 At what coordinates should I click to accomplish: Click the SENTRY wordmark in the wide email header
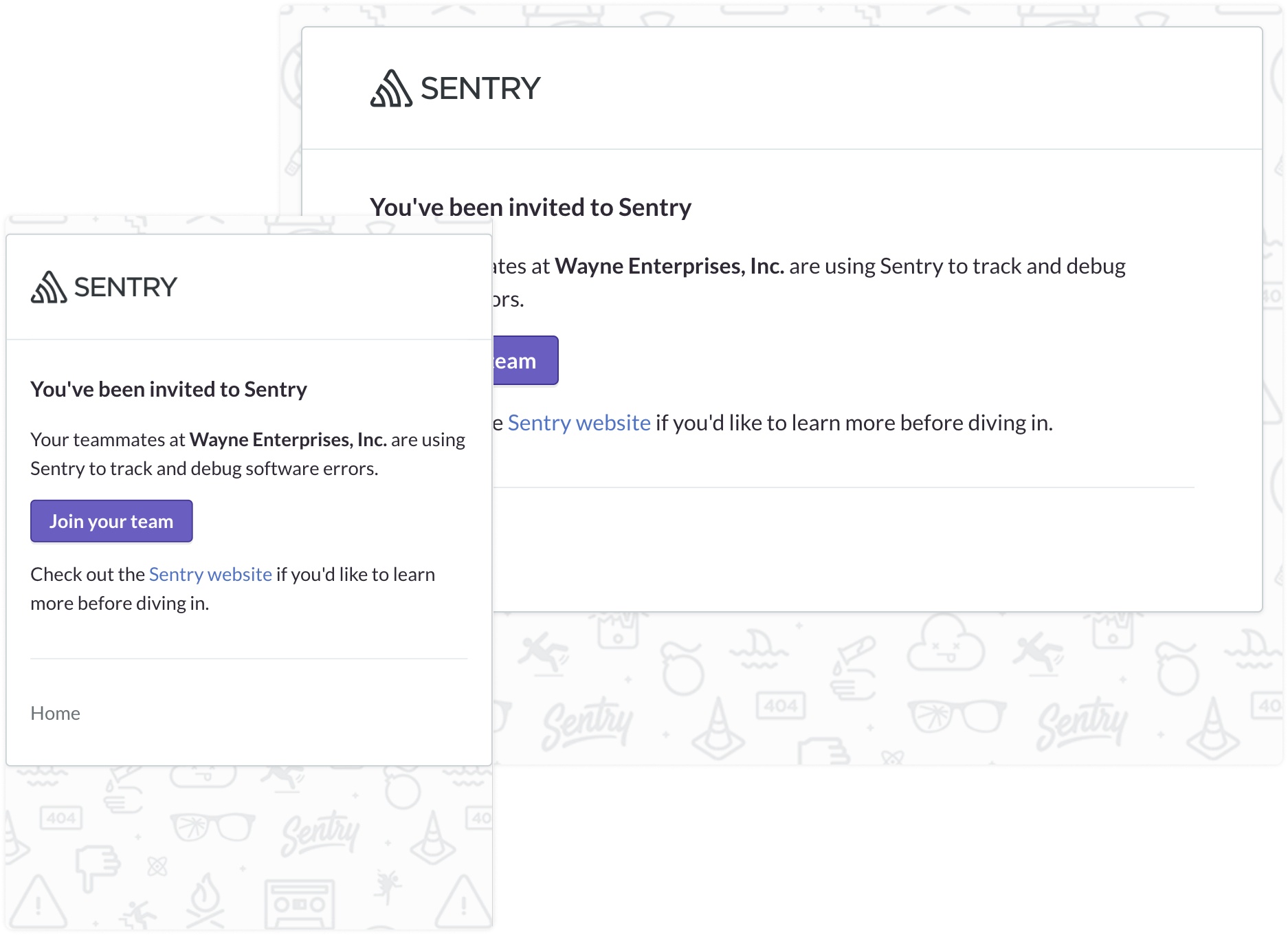point(480,89)
